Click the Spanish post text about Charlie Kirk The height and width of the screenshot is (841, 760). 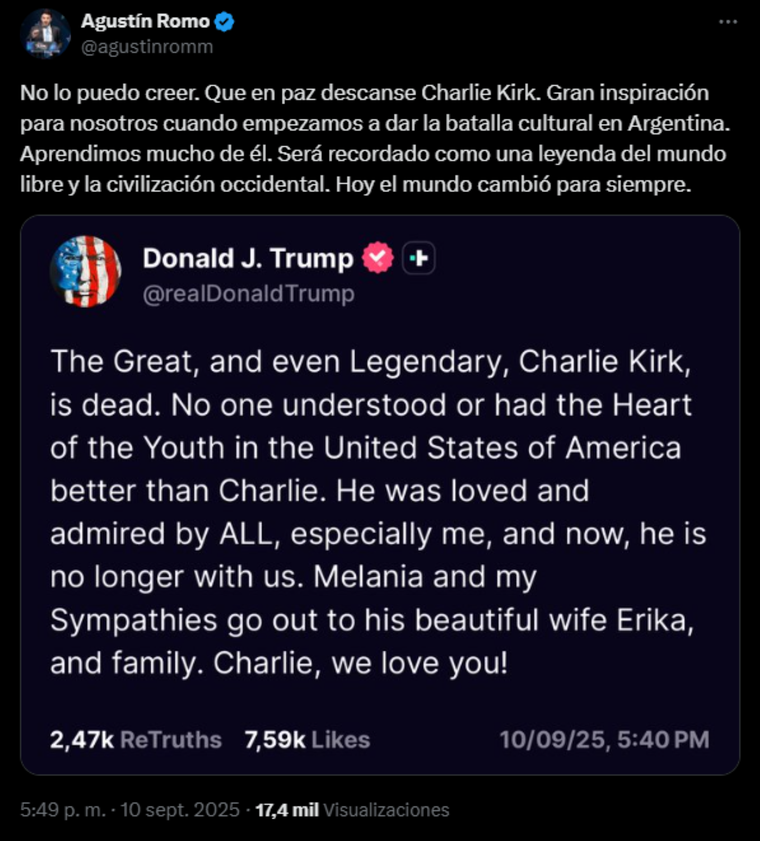(370, 139)
